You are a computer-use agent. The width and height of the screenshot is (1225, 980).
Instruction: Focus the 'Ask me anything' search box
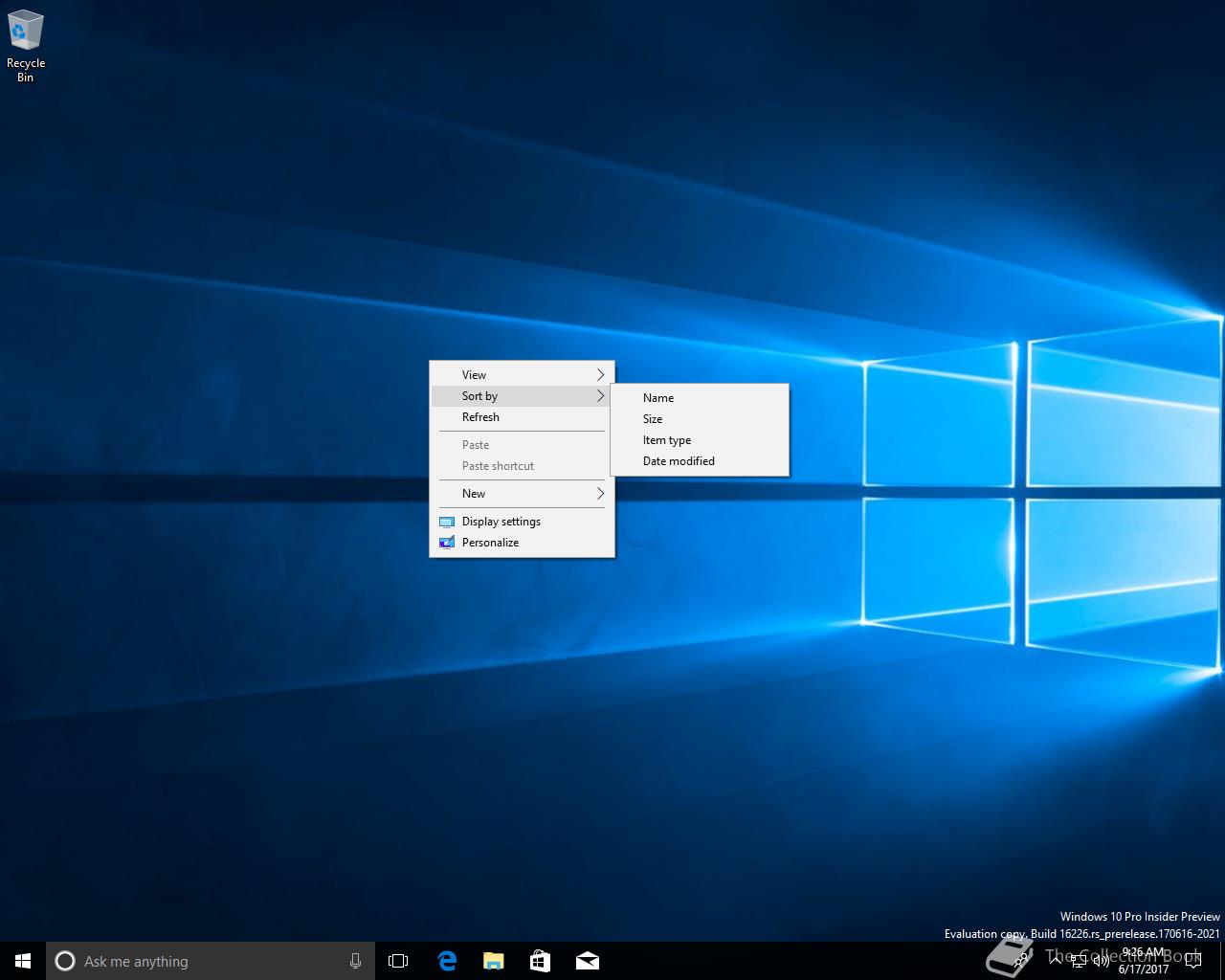coord(210,961)
